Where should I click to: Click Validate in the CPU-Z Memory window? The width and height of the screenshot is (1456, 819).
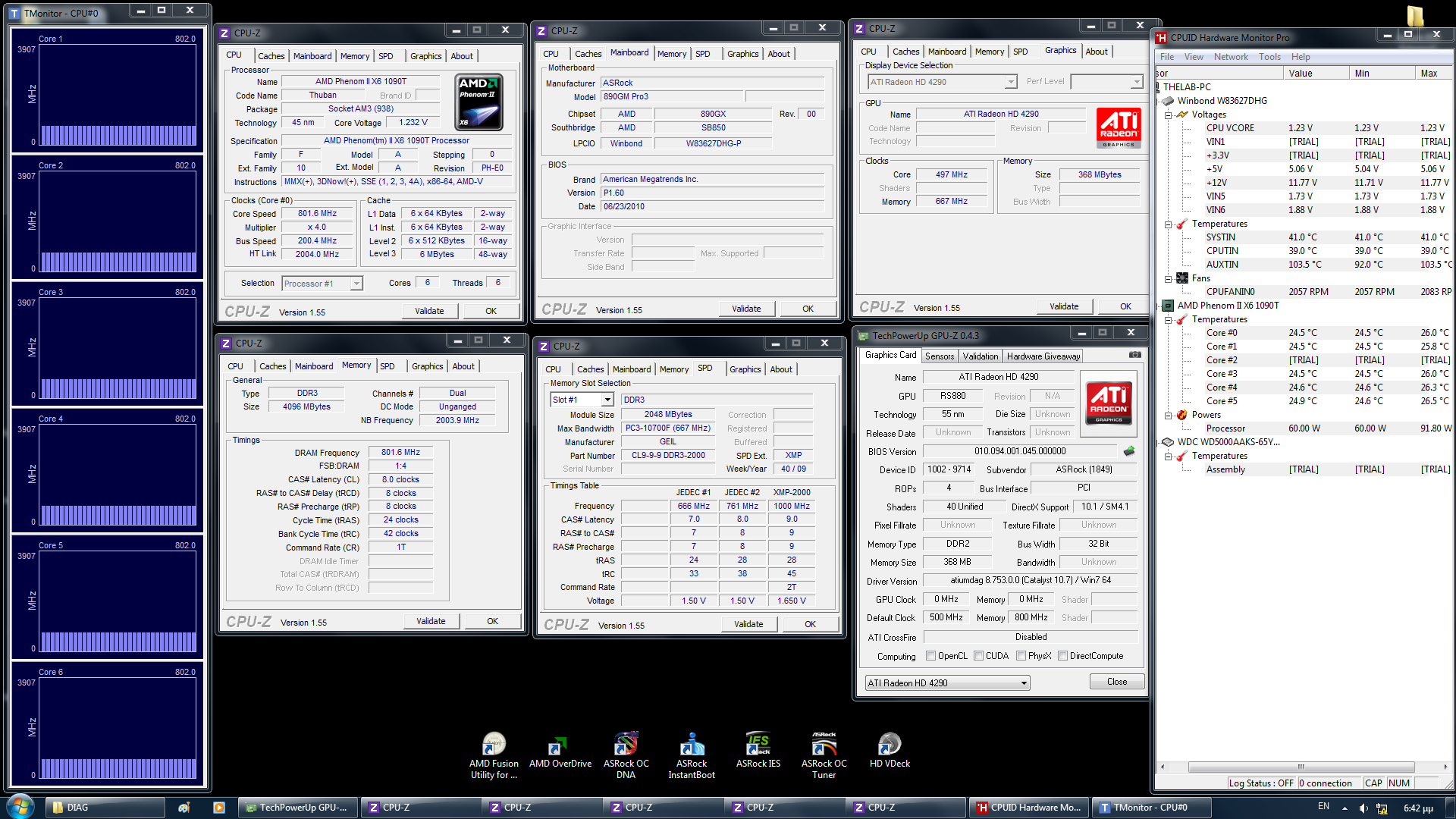[x=431, y=621]
